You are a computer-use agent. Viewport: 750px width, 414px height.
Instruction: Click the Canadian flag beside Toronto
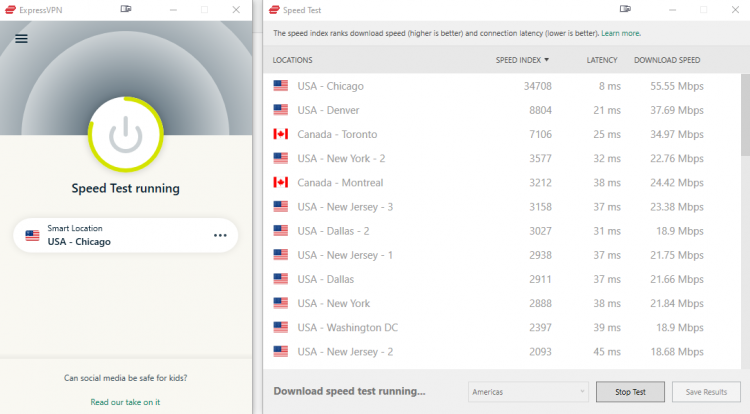[x=281, y=134]
